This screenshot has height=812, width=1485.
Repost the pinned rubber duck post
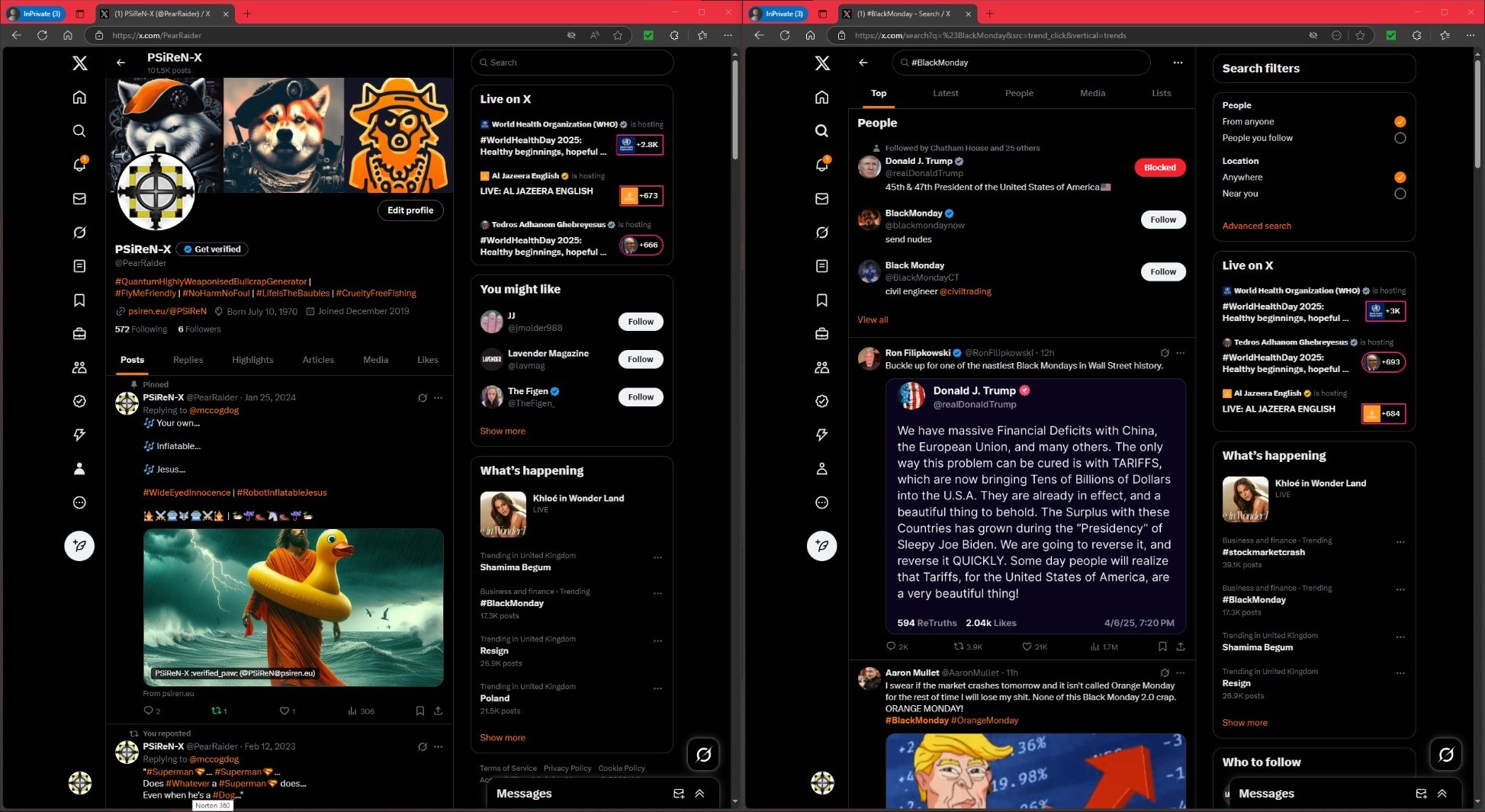tap(219, 711)
